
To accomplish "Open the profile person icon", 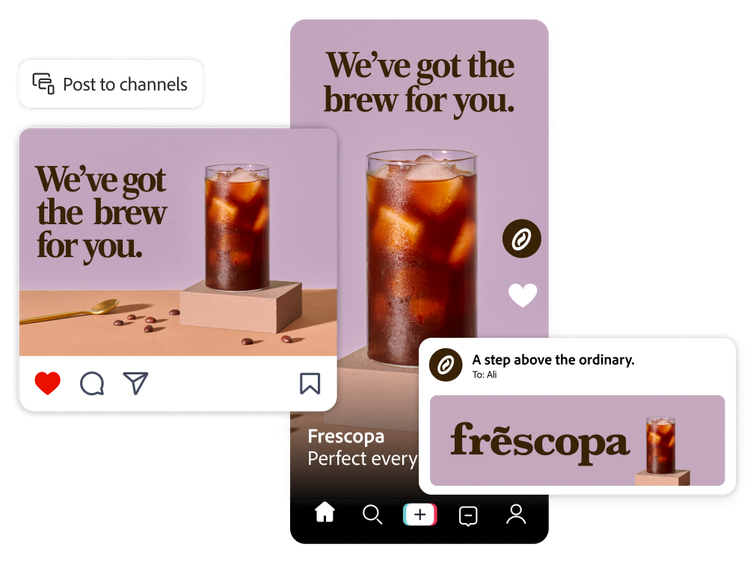I will click(x=516, y=514).
